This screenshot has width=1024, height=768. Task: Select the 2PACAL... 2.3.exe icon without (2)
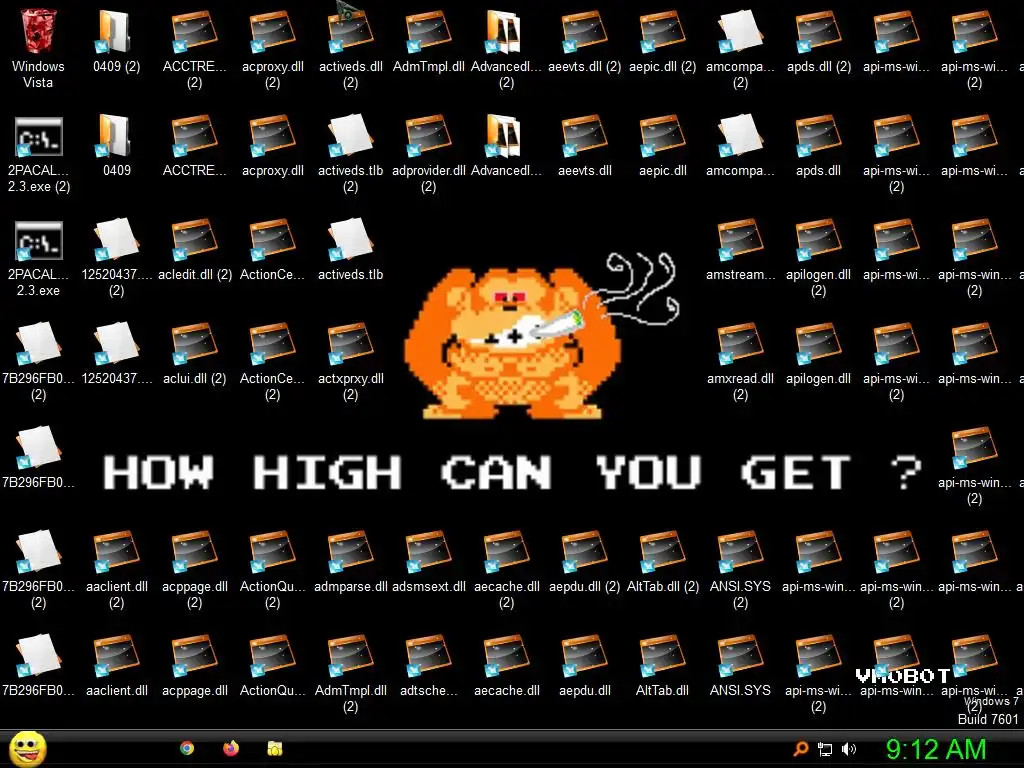[x=38, y=242]
